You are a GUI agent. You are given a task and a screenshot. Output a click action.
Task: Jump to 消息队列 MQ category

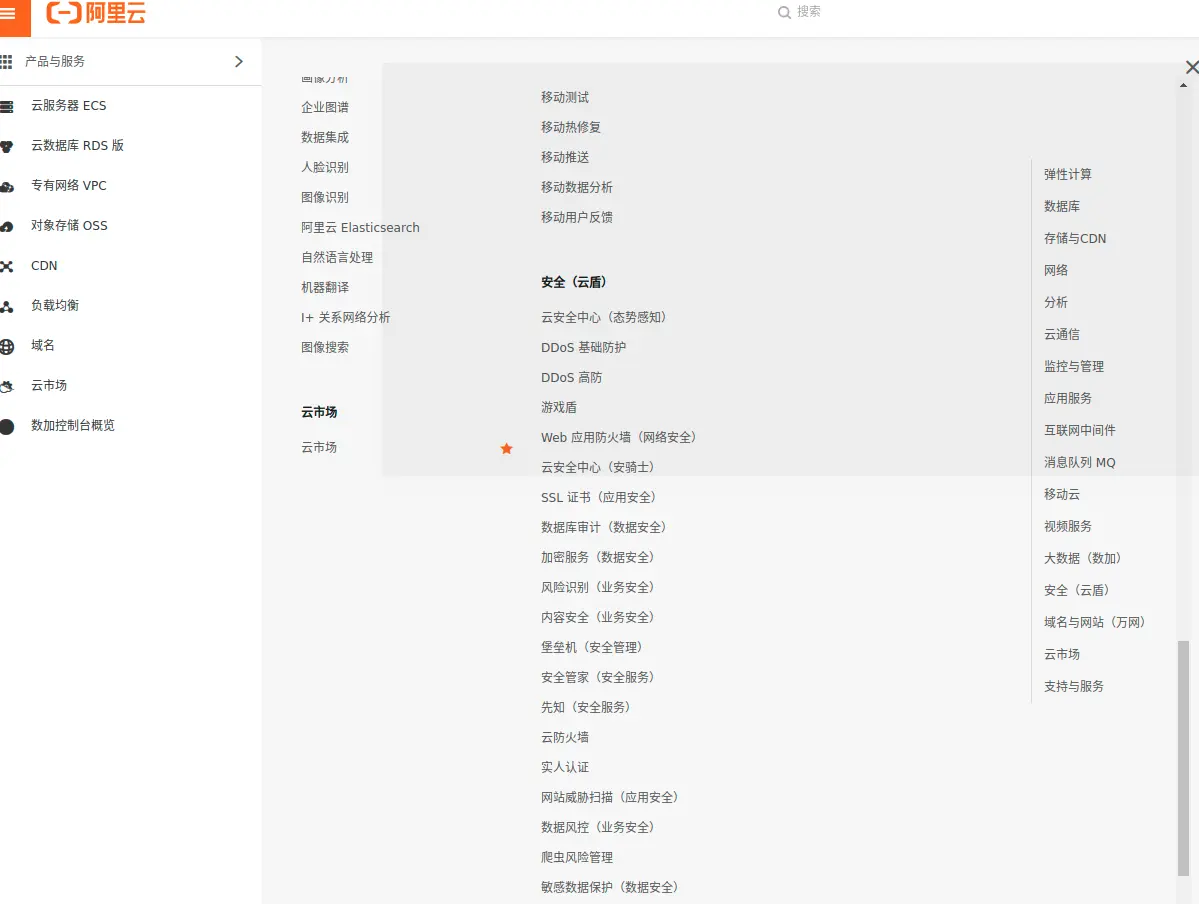(1080, 463)
